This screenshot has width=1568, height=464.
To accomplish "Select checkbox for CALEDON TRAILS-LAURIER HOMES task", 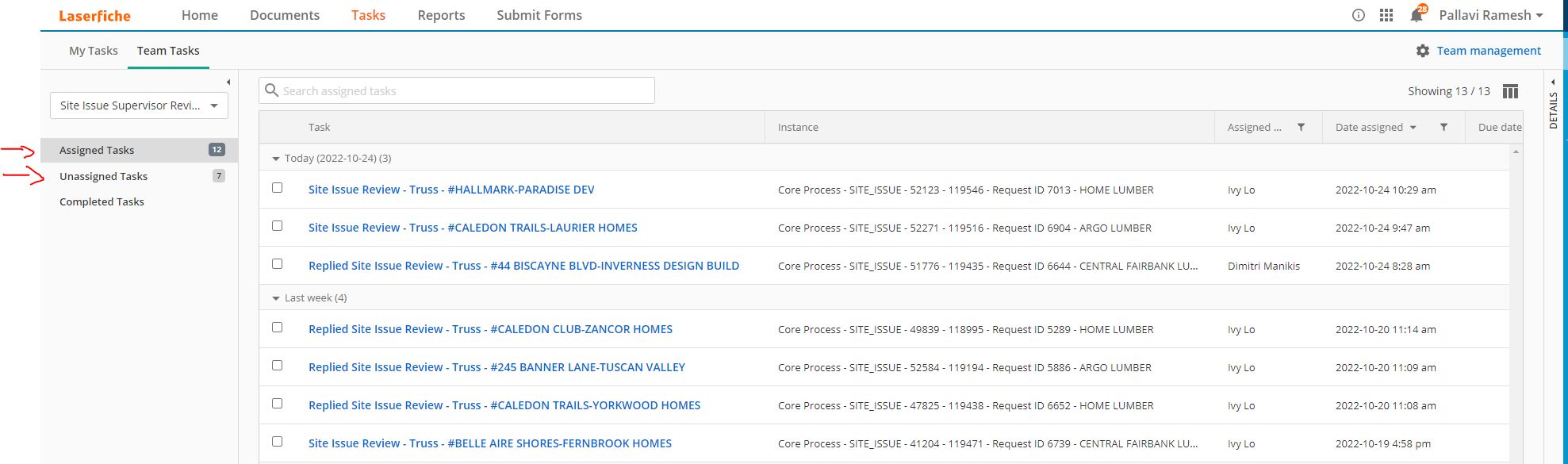I will [x=277, y=226].
